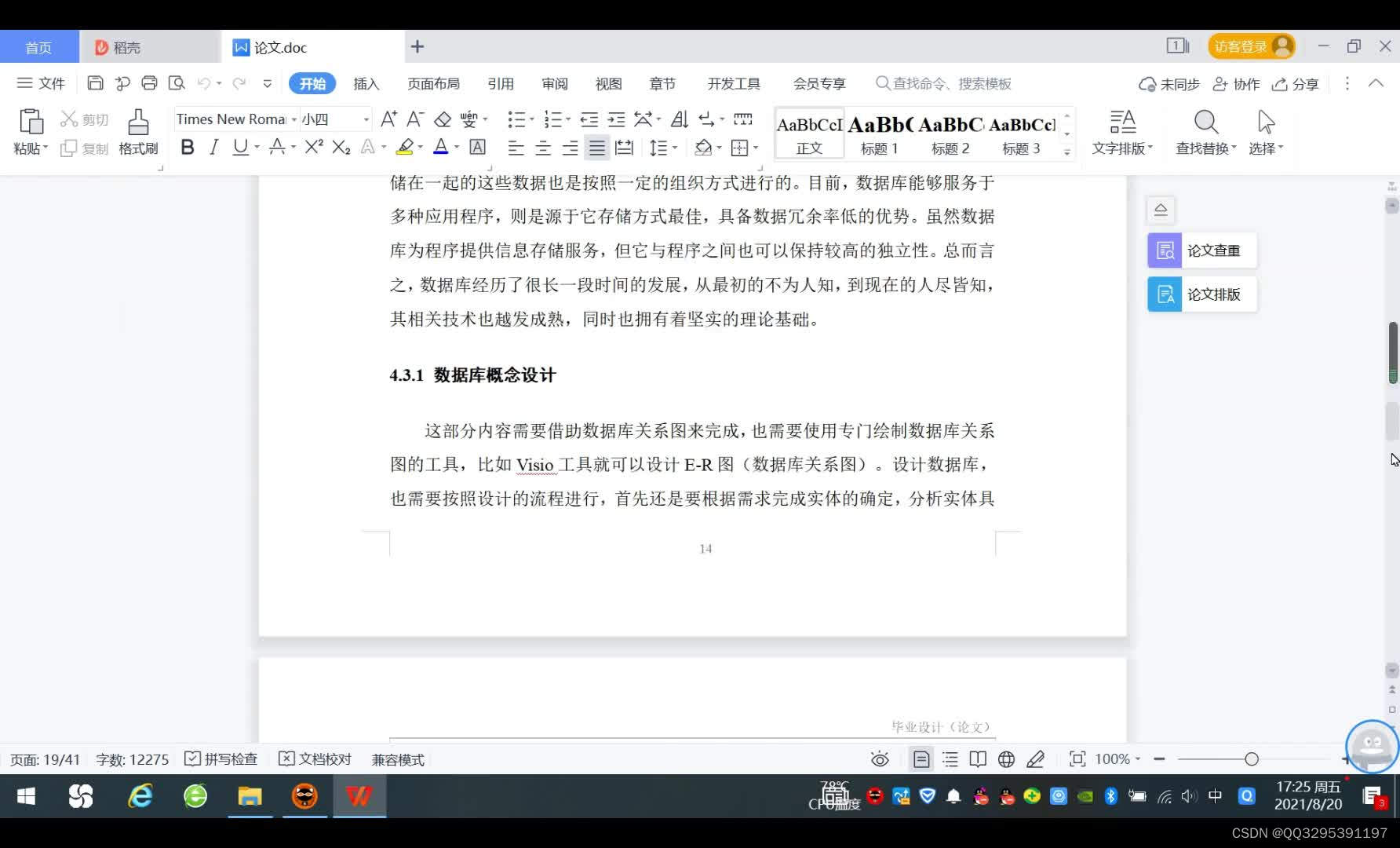The image size is (1400, 848).
Task: Open the paper plagiarism check button
Action: point(1201,250)
